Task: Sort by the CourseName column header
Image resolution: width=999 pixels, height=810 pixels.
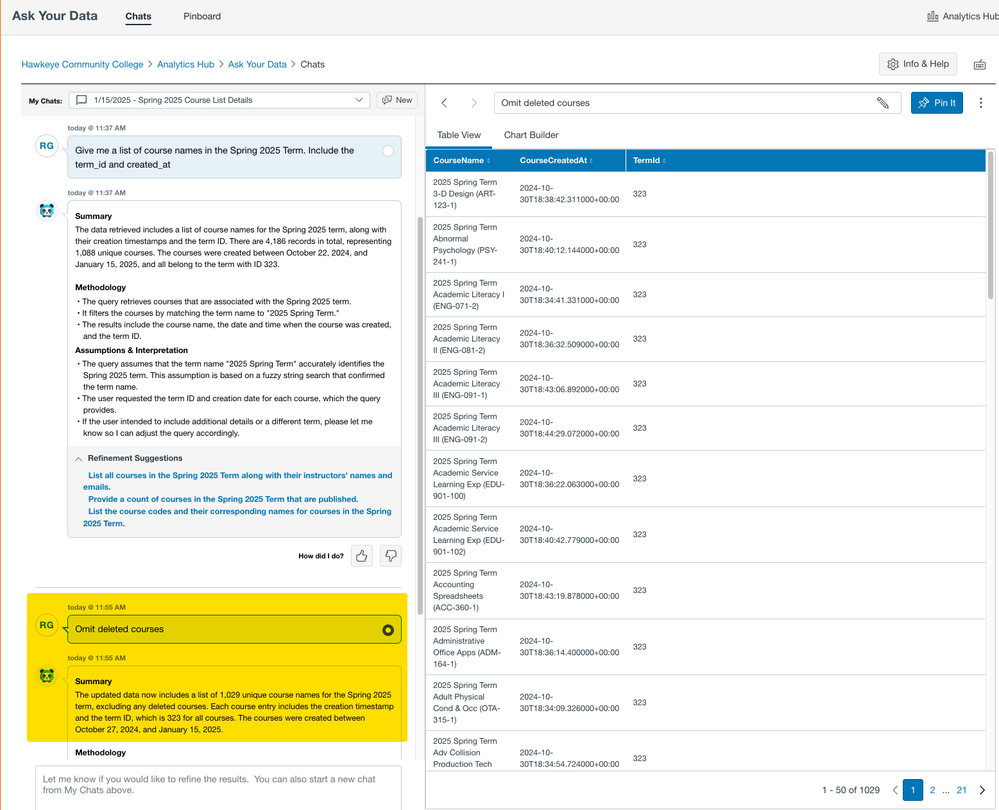Action: 461,160
